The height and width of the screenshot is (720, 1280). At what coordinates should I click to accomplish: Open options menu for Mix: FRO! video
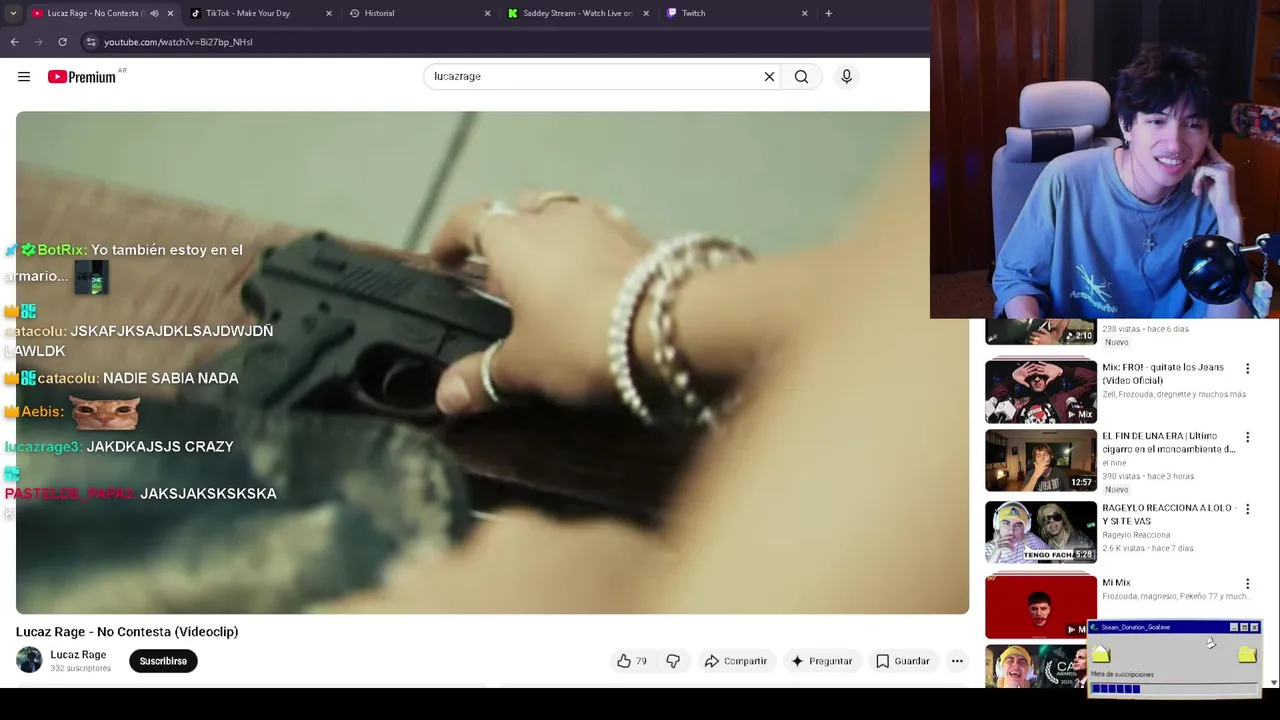pos(1247,369)
